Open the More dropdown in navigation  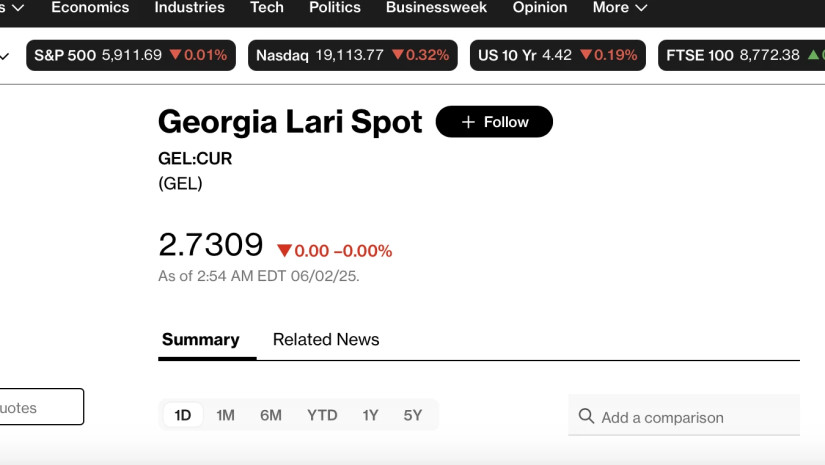pos(620,8)
